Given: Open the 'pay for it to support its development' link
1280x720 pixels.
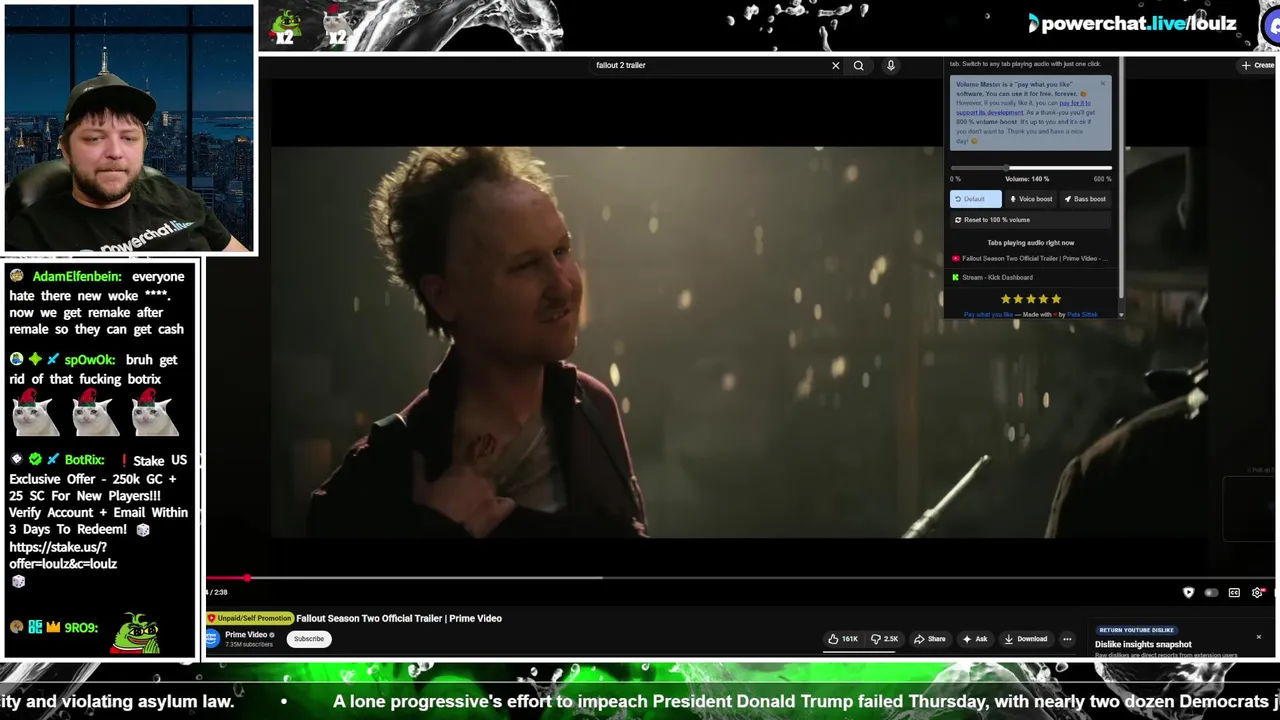Looking at the screenshot, I should pos(1025,108).
